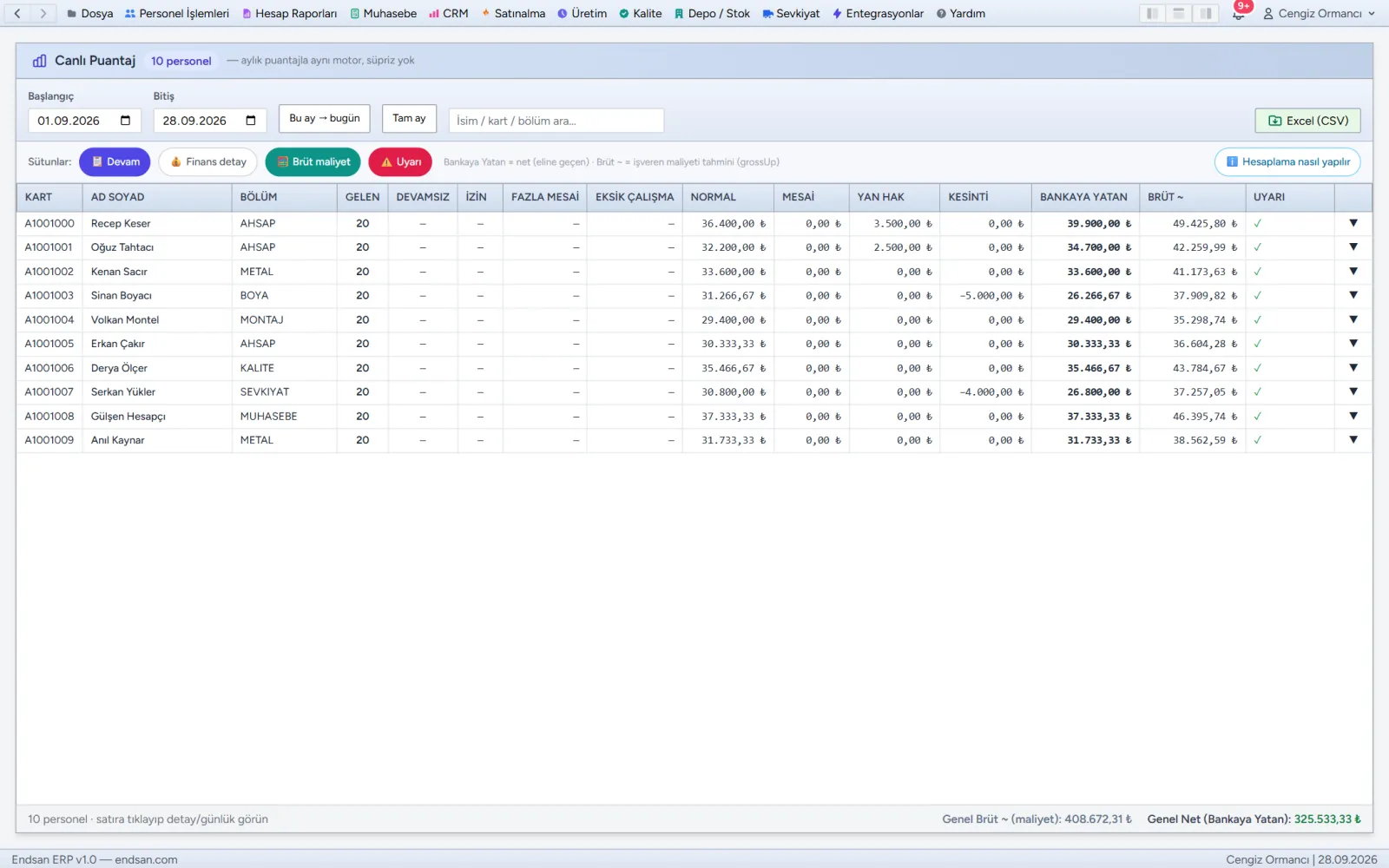
Task: Expand the Oğuz Tahtacı row details
Action: (1353, 247)
